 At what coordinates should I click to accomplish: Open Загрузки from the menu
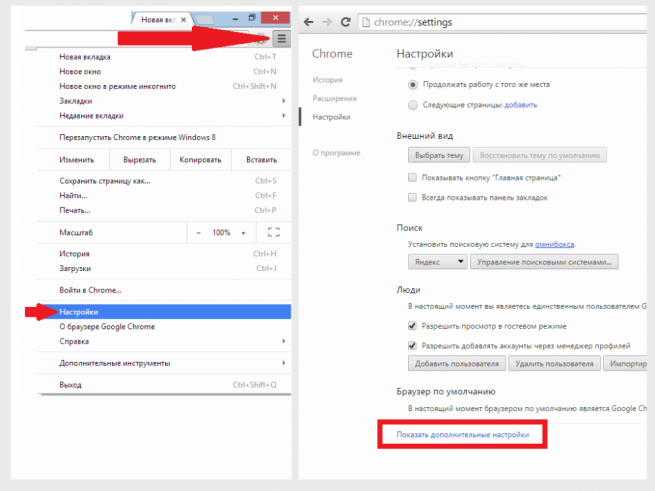click(x=164, y=268)
